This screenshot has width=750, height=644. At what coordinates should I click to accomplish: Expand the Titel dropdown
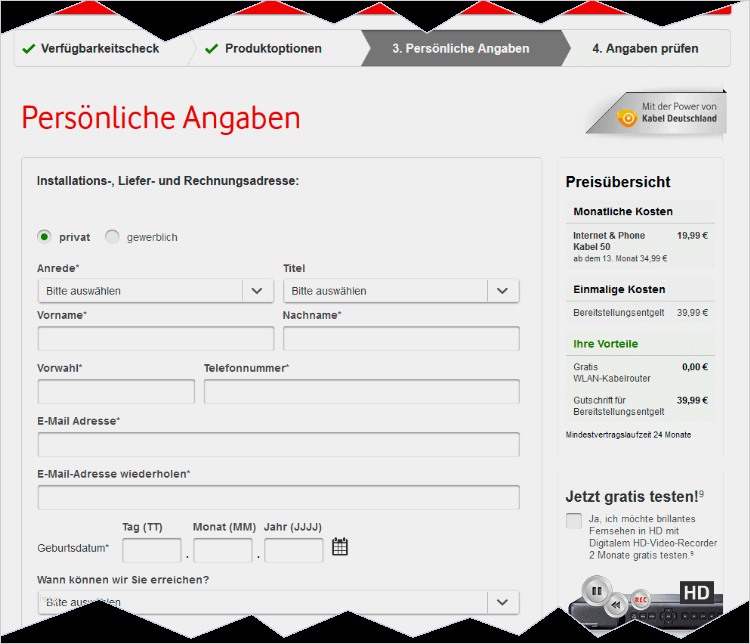click(401, 291)
